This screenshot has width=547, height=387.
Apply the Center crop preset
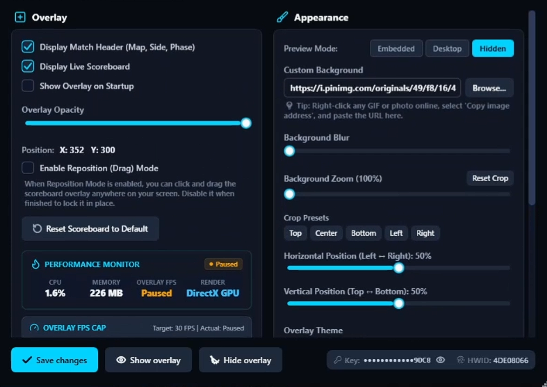(326, 233)
